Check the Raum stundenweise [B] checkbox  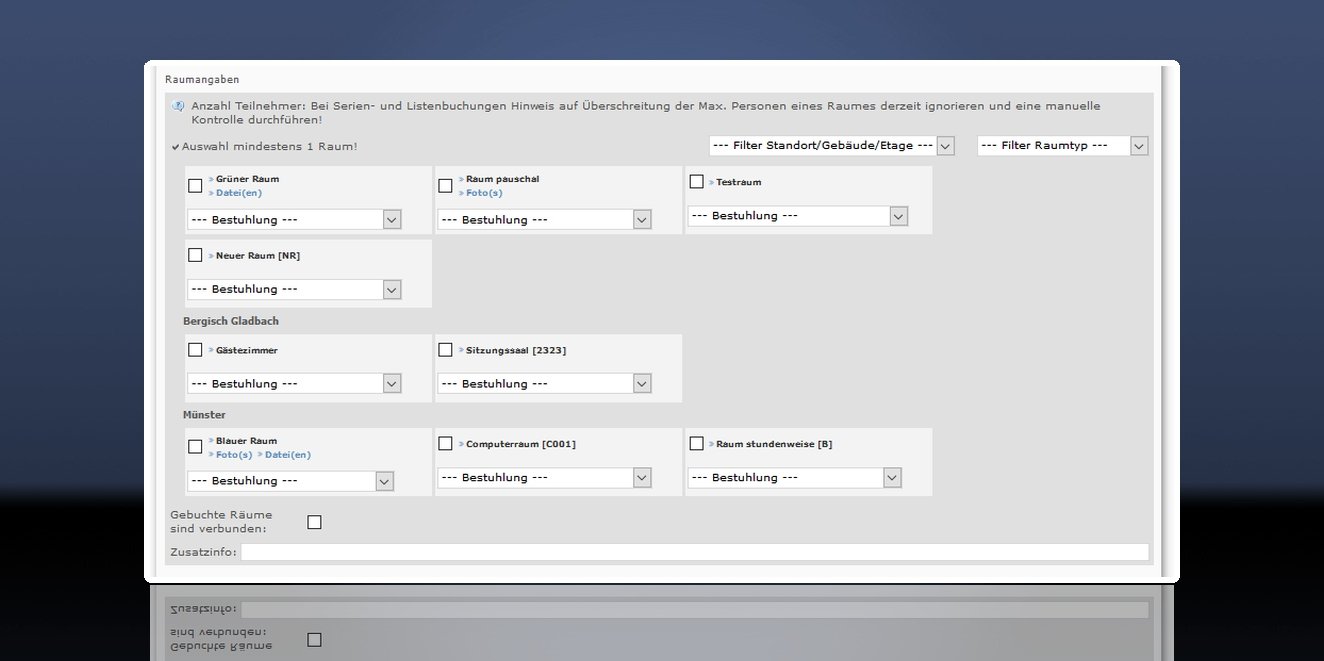(x=696, y=443)
